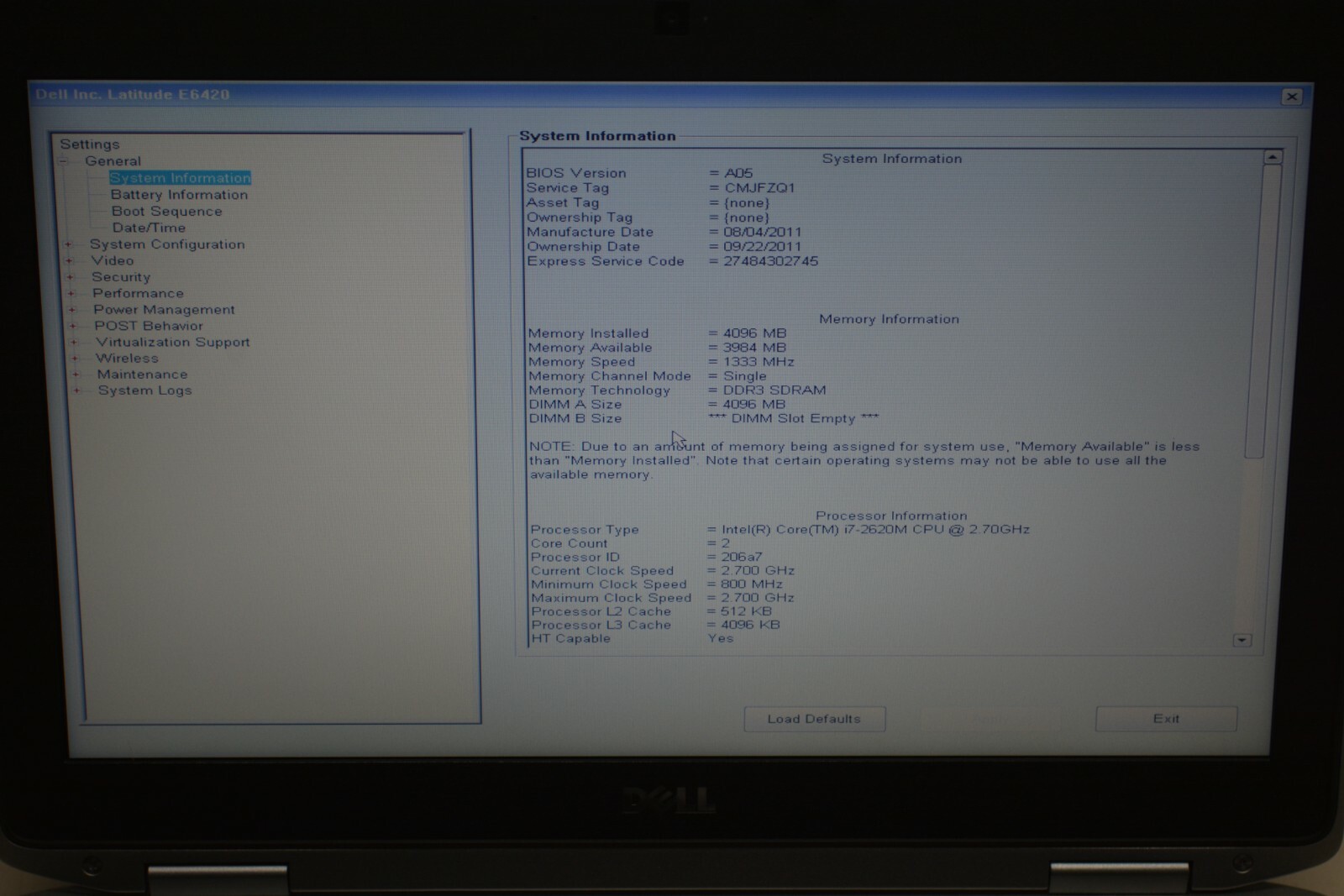This screenshot has height=896, width=1344.
Task: Select Power Management label
Action: coord(164,310)
